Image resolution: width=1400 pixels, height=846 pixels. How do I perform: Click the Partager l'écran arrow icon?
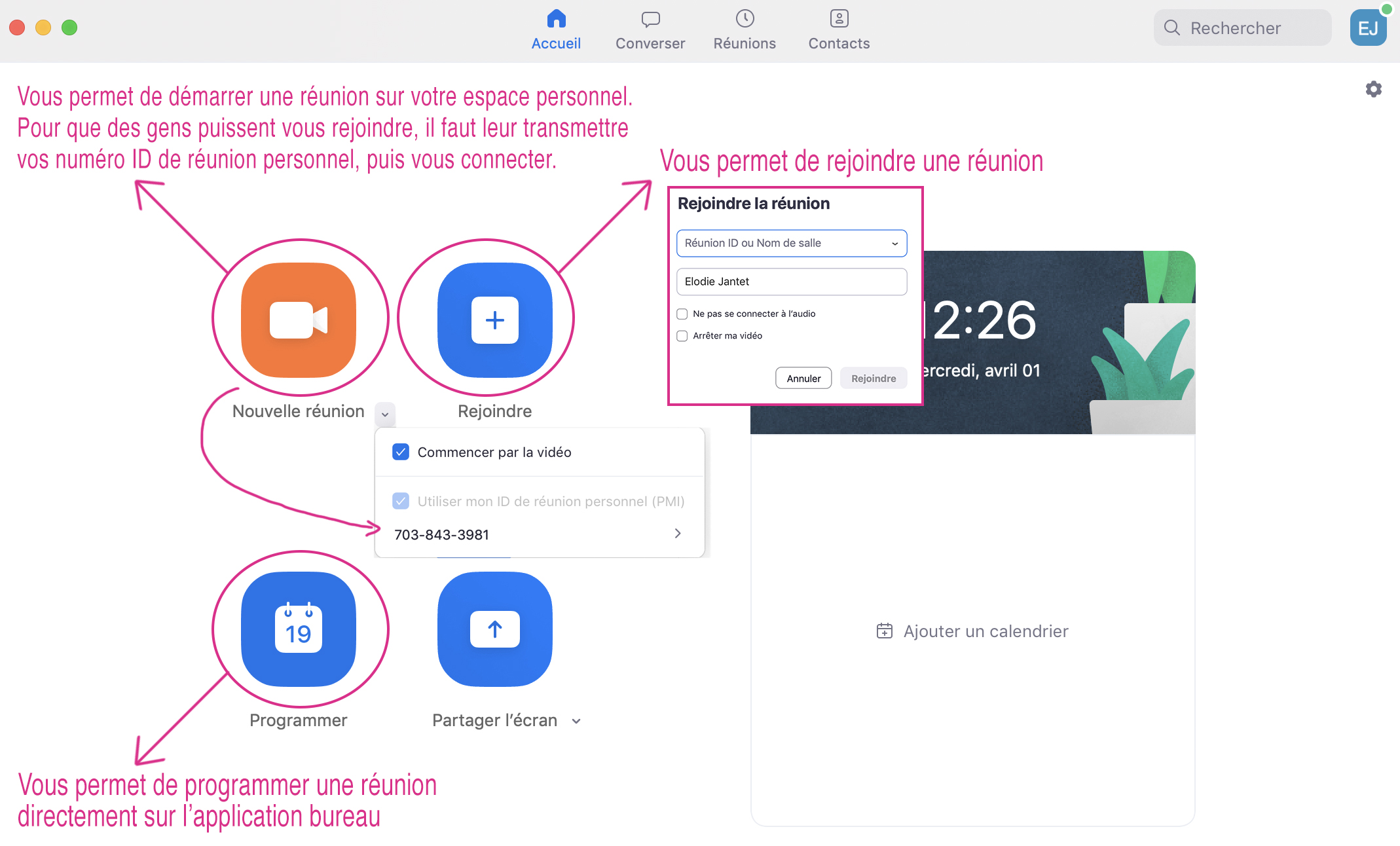click(x=494, y=629)
